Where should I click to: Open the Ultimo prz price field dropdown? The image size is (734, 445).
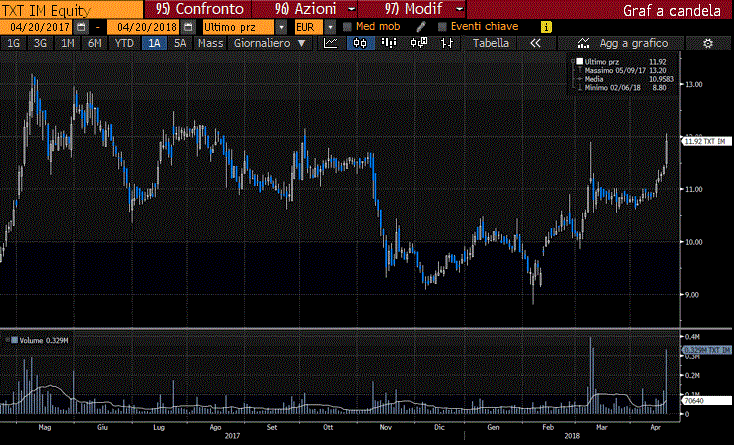point(281,27)
